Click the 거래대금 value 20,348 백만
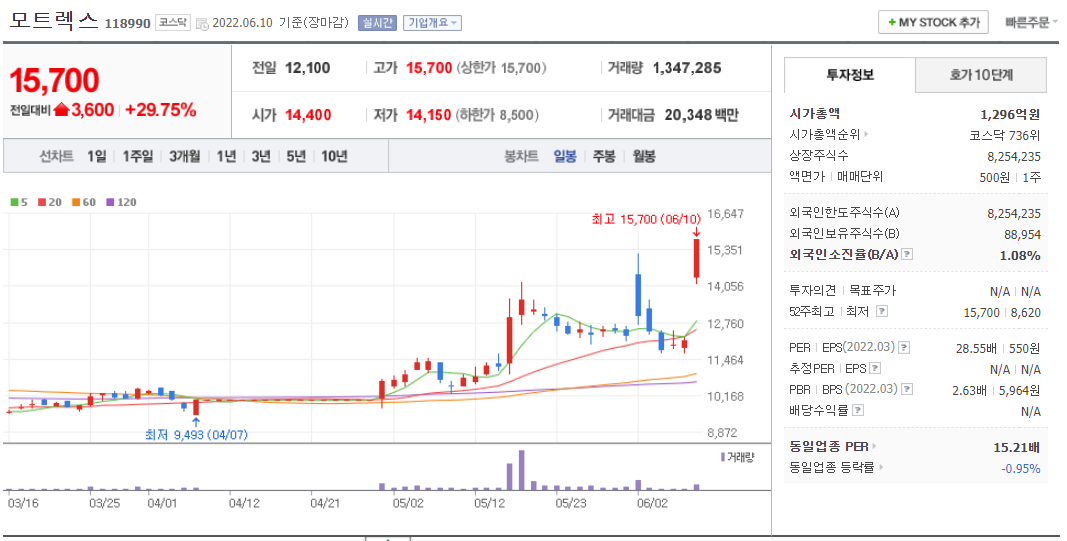This screenshot has height=541, width=1067. tap(702, 115)
